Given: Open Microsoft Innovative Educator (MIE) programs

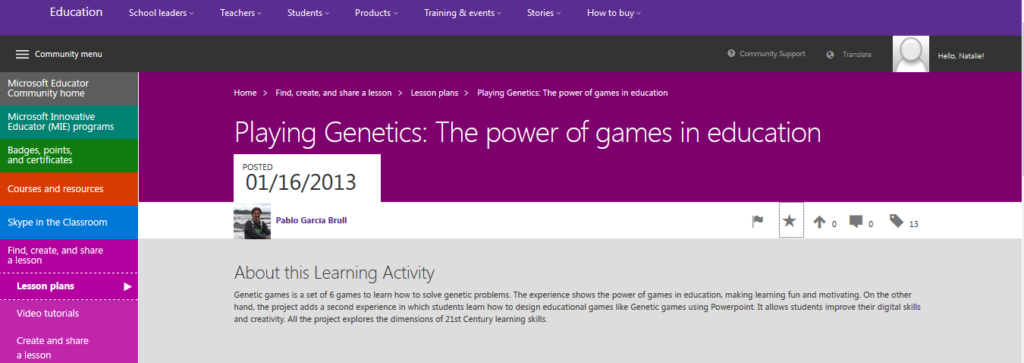Looking at the screenshot, I should point(69,122).
